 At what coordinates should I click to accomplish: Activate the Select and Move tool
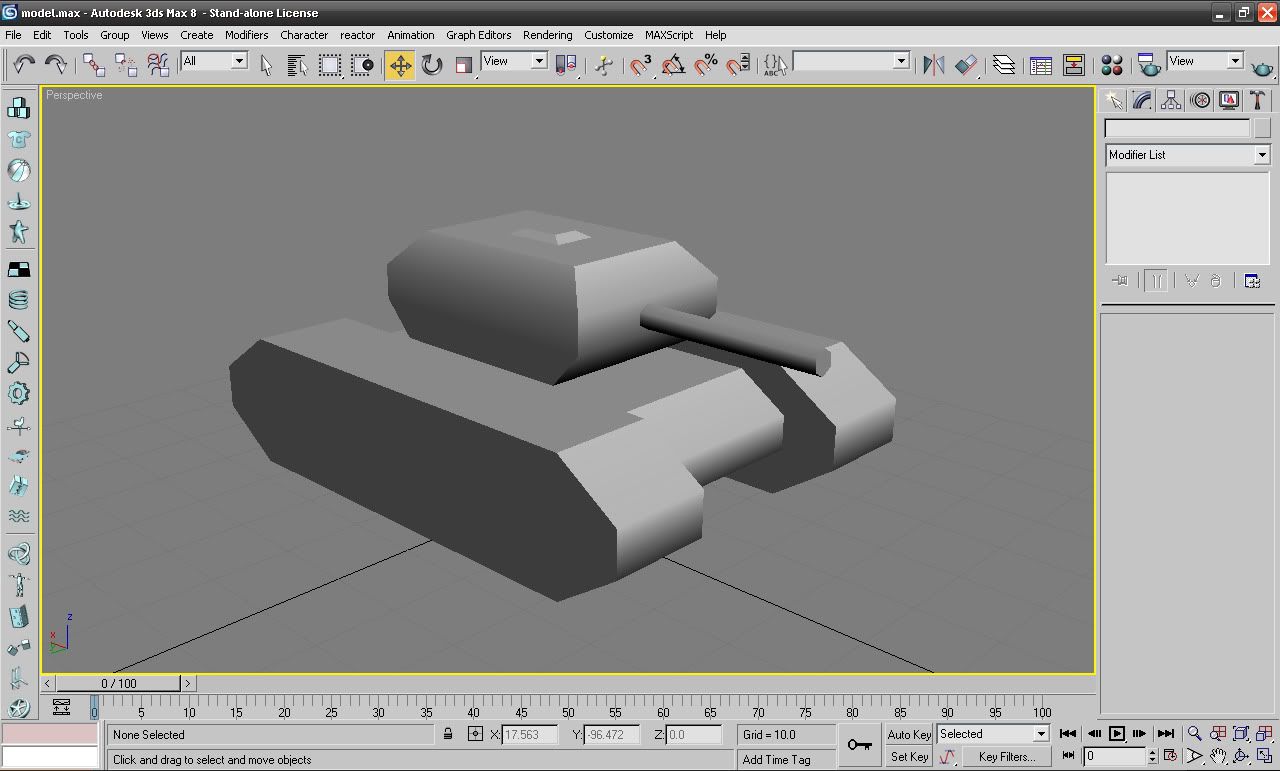[x=400, y=65]
